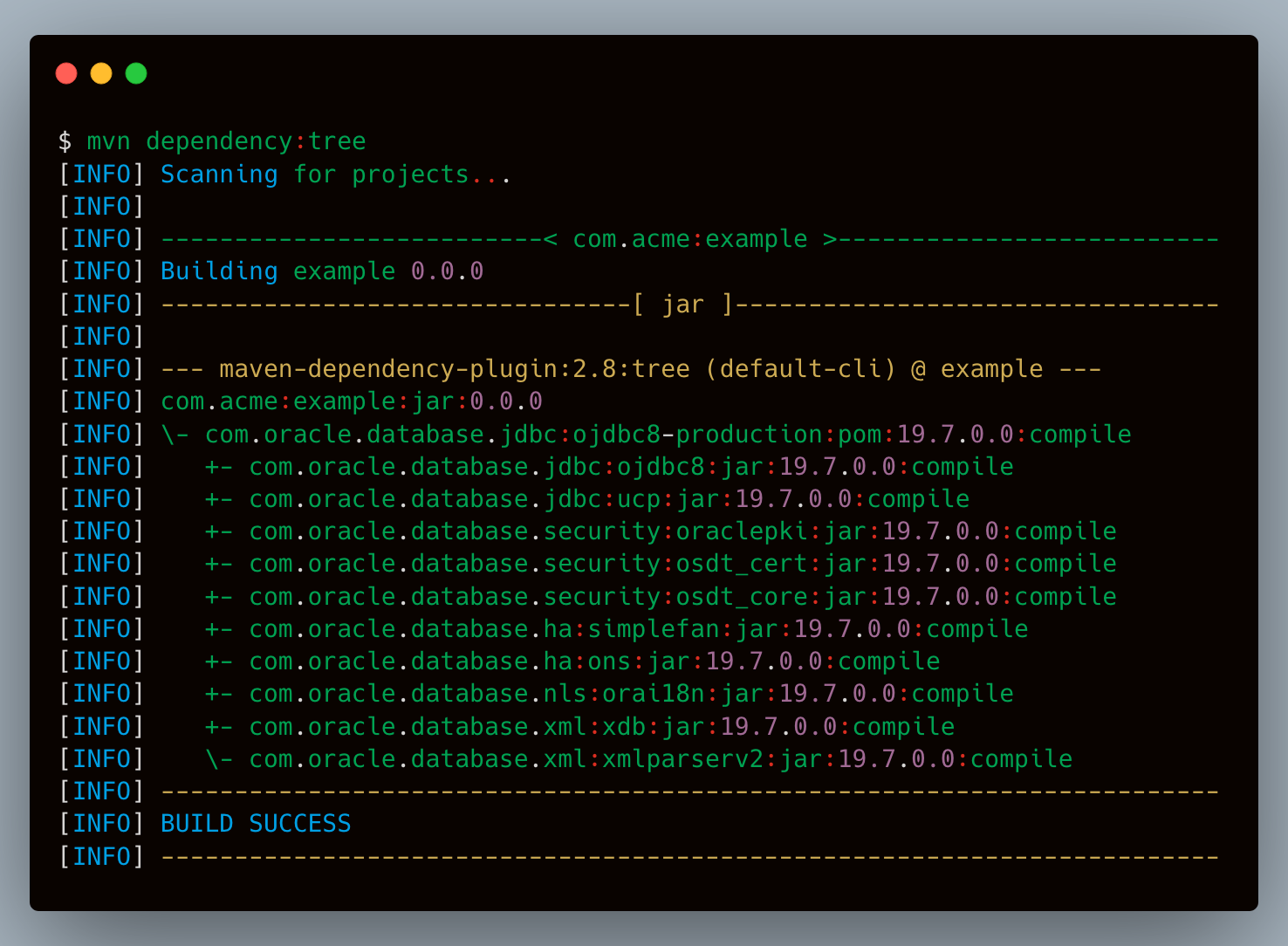Select the ojdbc8 jar dependency entry
This screenshot has width=1288, height=946.
point(631,467)
